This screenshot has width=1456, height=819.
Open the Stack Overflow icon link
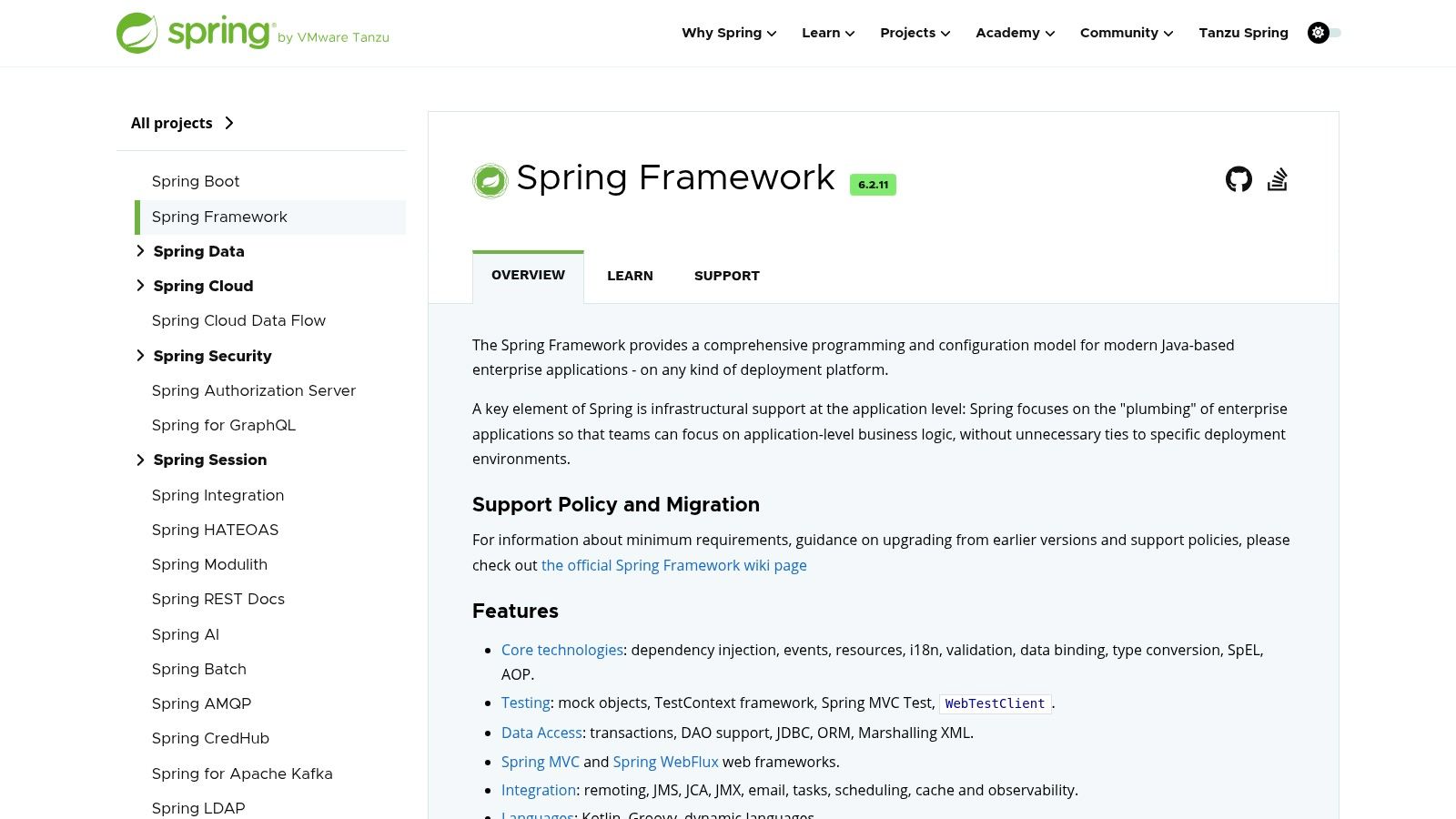(x=1278, y=179)
